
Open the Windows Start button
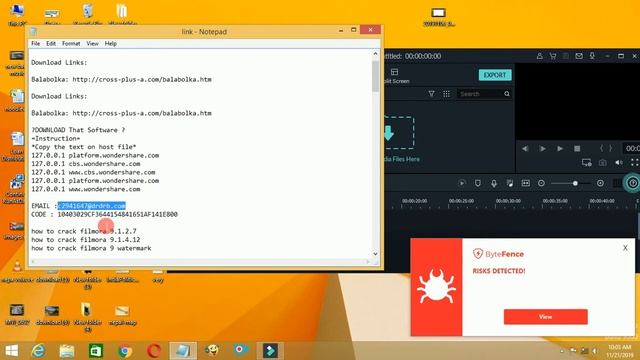pos(11,351)
